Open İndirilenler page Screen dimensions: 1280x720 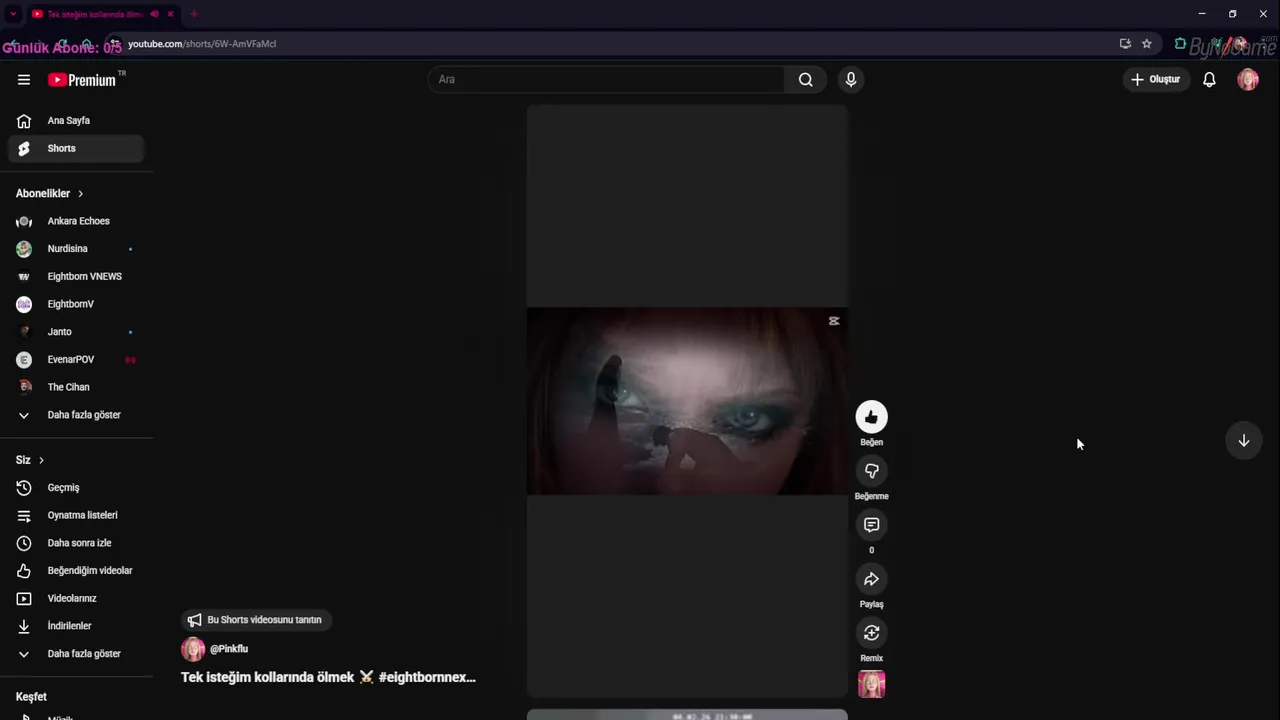(x=76, y=626)
